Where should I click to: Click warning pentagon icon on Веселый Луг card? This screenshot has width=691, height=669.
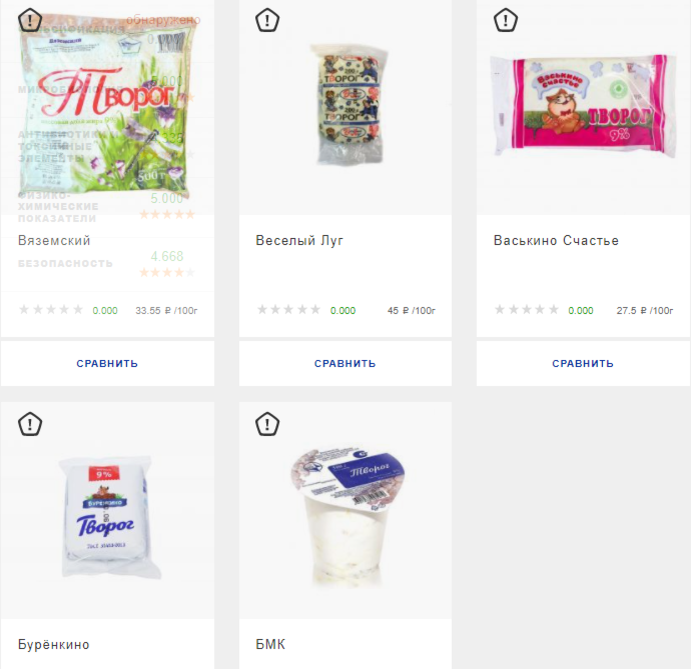[267, 20]
